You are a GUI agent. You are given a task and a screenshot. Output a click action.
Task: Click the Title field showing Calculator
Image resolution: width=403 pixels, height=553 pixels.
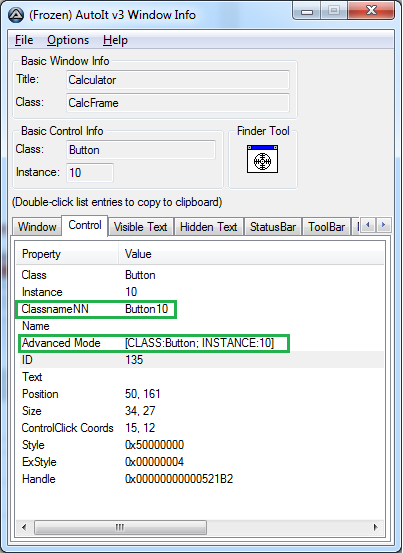point(178,80)
